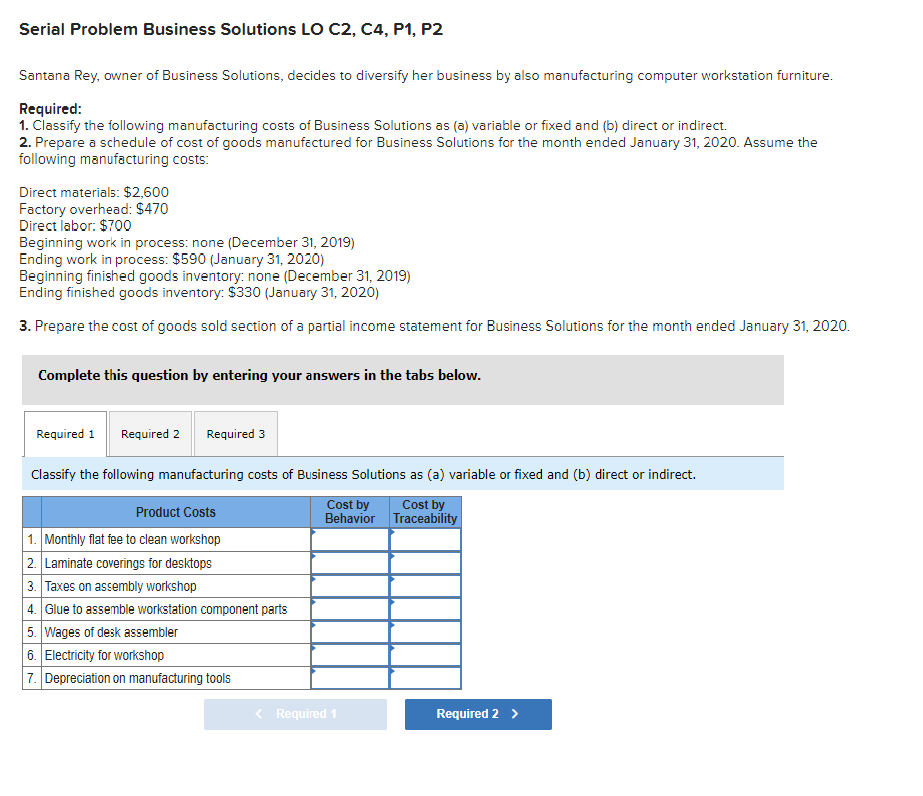Open Cost by Traceability cell for Taxes on assembly workshop

point(425,586)
